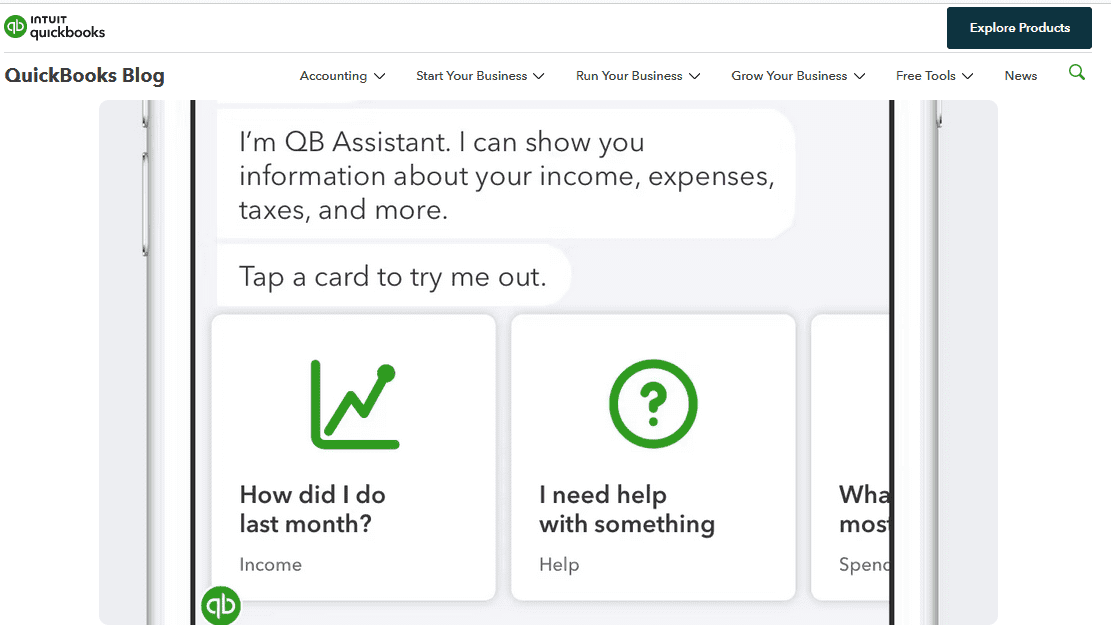Screen dimensions: 1111x638
Task: Tap the partially visible Spending card
Action: 850,457
